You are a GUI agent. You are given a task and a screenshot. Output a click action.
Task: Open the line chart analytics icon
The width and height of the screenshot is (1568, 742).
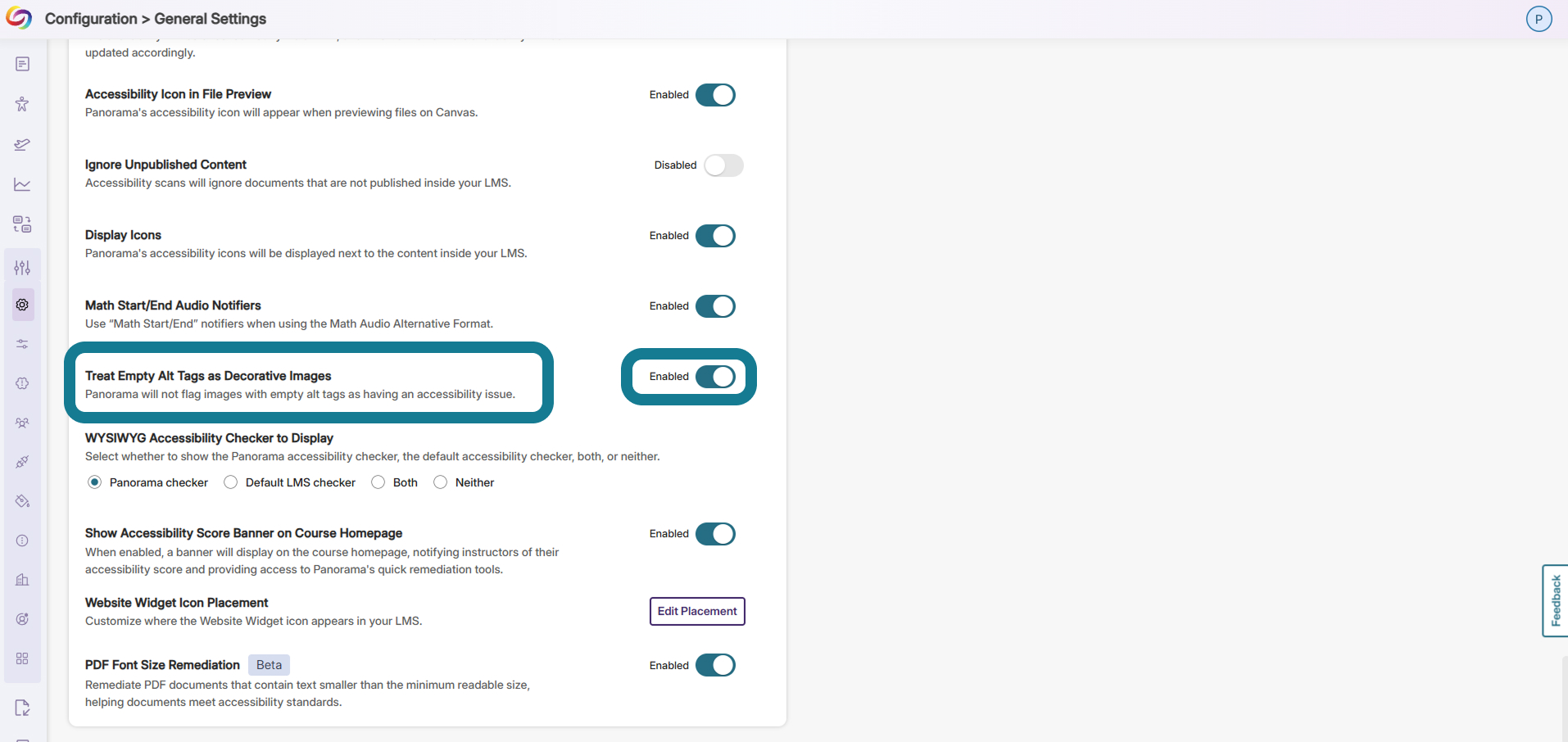(22, 184)
